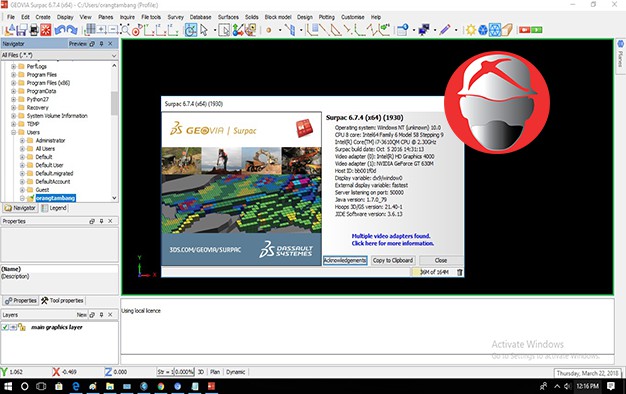
Task: Open dropdown arrow next to monitors icon
Action: (x=434, y=30)
